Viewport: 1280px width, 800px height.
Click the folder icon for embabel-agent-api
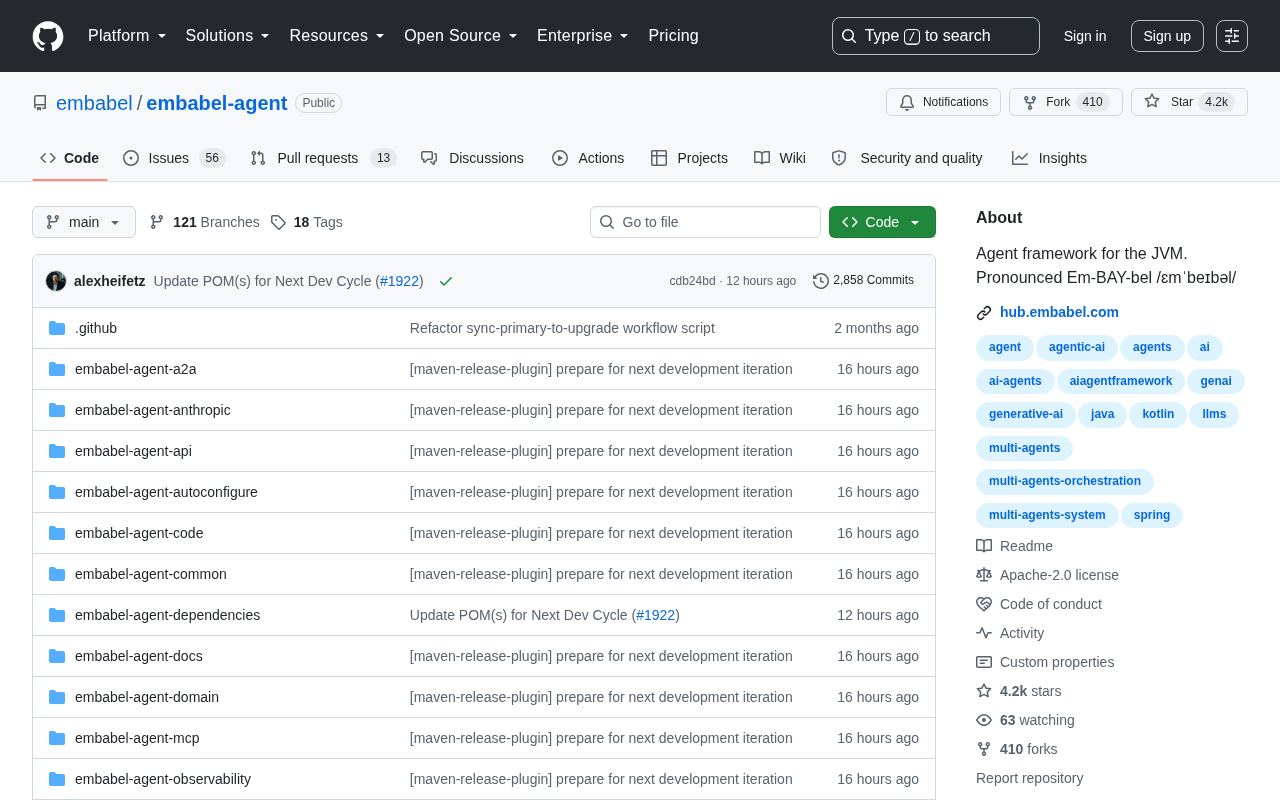point(57,451)
